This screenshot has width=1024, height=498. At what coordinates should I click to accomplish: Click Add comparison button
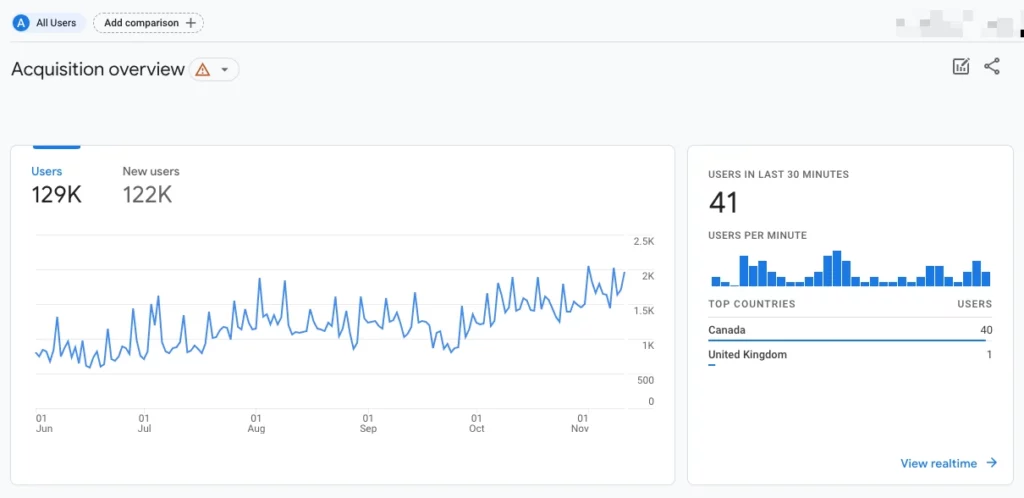(x=148, y=23)
